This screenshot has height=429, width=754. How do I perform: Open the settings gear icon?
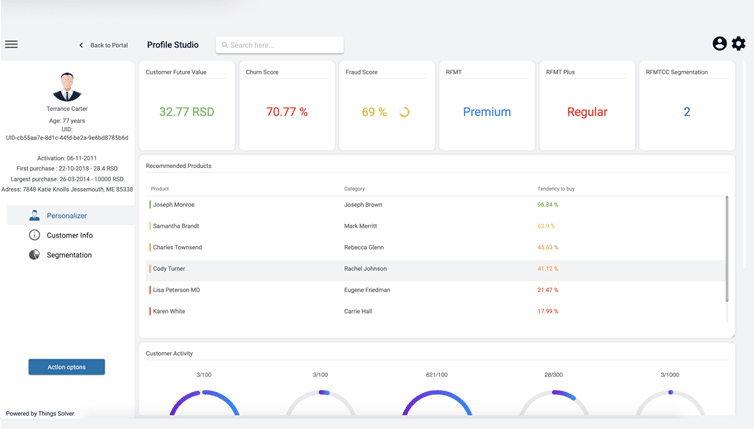(739, 44)
